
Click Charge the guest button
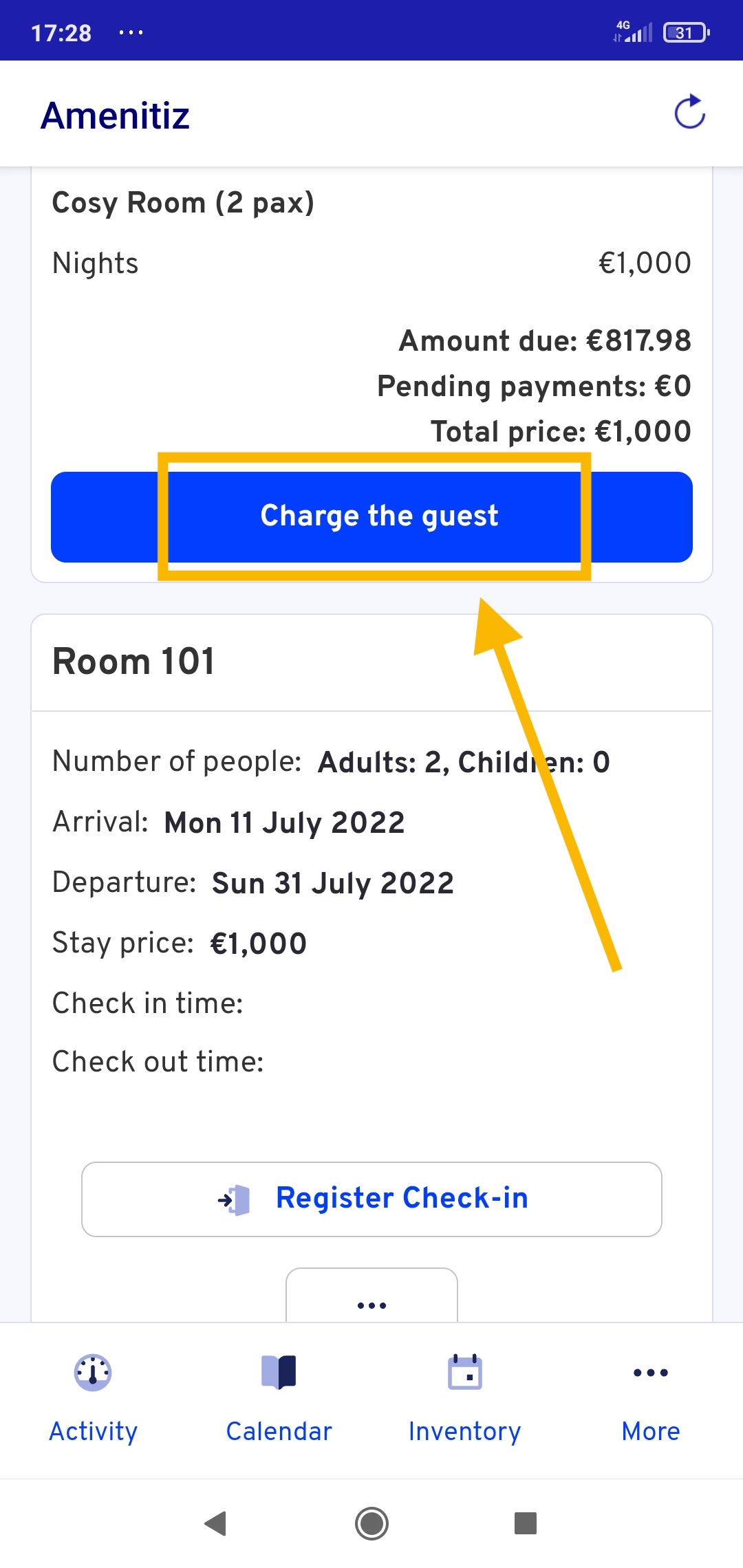[x=371, y=517]
